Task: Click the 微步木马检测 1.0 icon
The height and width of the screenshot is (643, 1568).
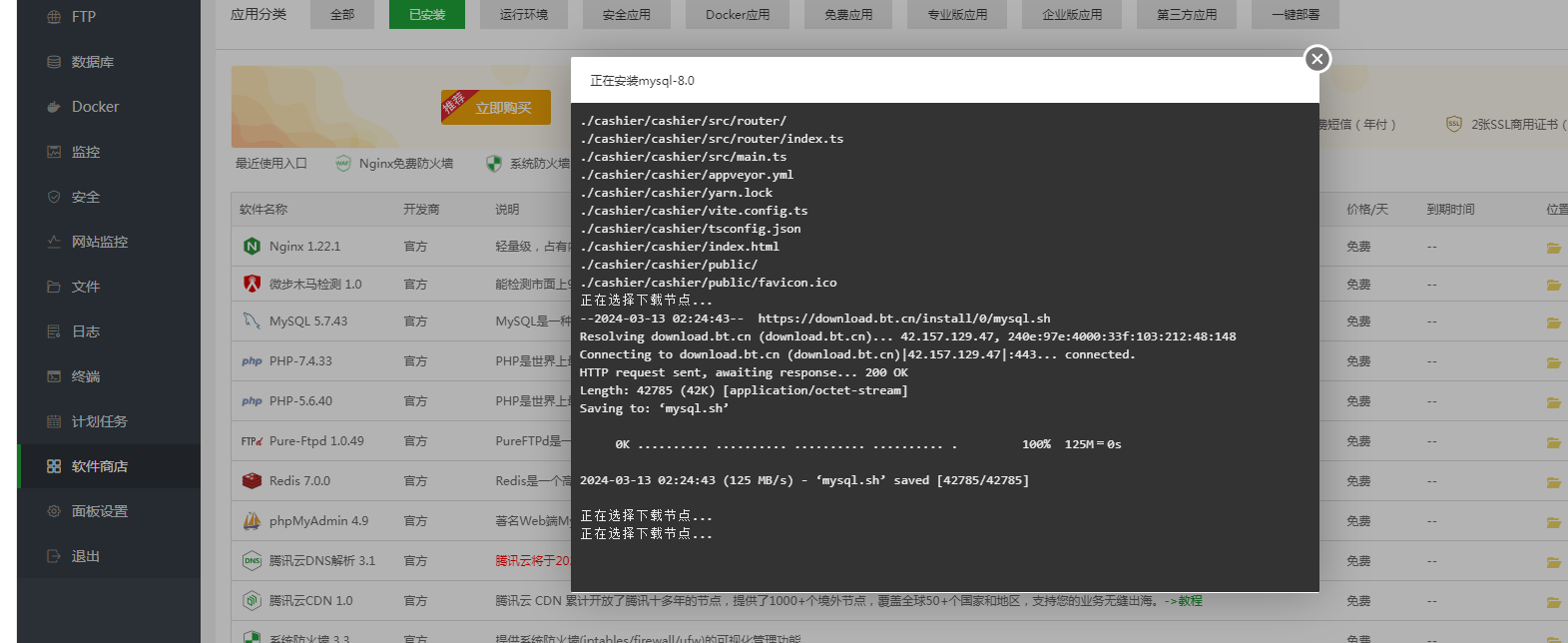Action: click(252, 285)
